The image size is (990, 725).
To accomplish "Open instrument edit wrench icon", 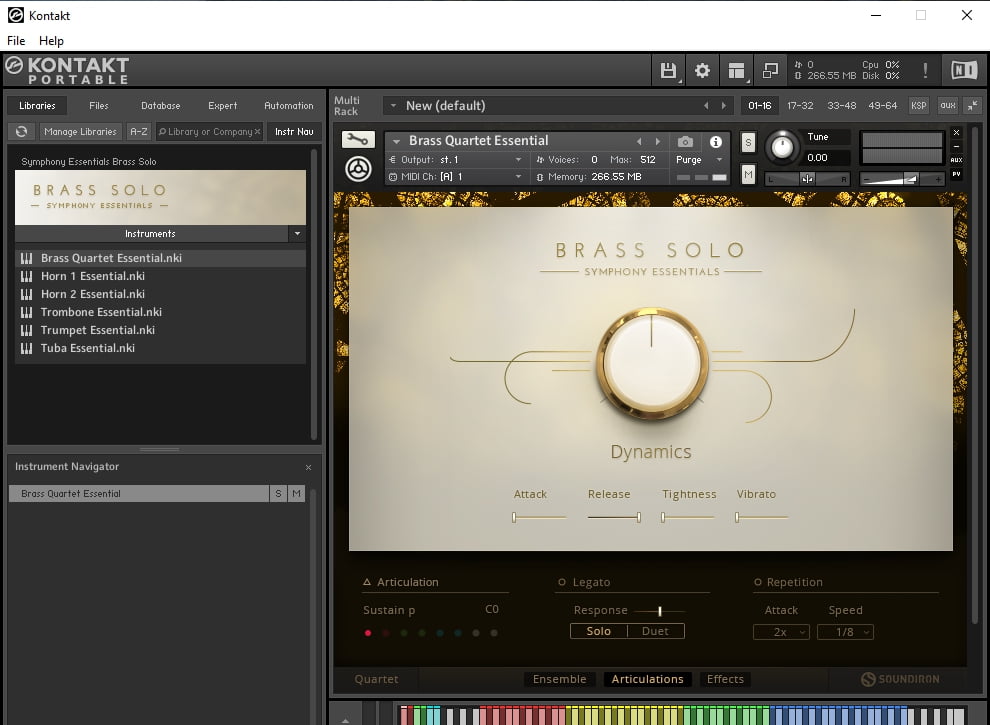I will tap(358, 140).
